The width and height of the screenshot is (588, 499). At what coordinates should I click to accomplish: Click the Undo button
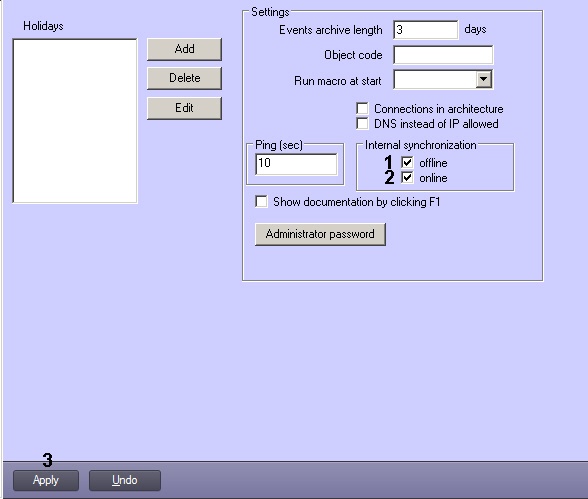[x=125, y=480]
